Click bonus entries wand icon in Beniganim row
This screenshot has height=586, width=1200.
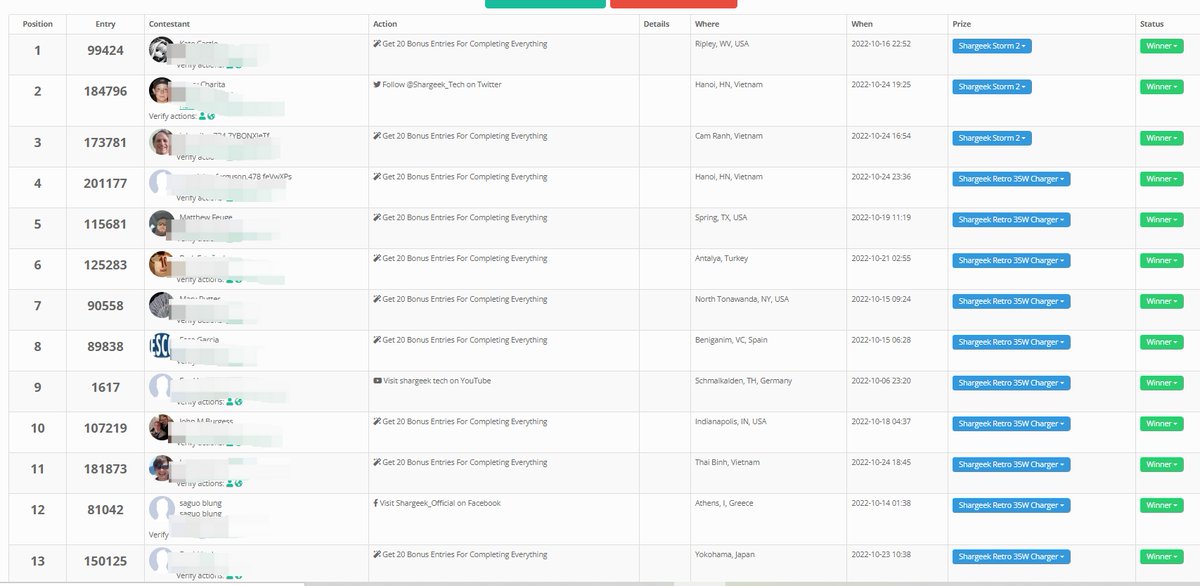click(377, 340)
